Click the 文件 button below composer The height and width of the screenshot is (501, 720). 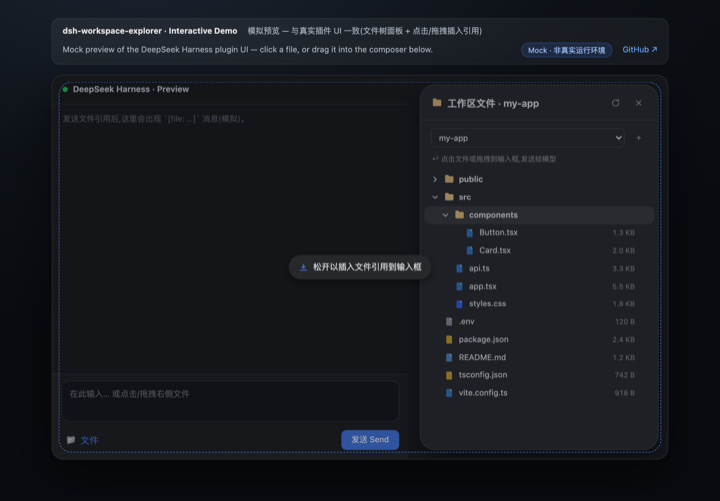pos(83,440)
